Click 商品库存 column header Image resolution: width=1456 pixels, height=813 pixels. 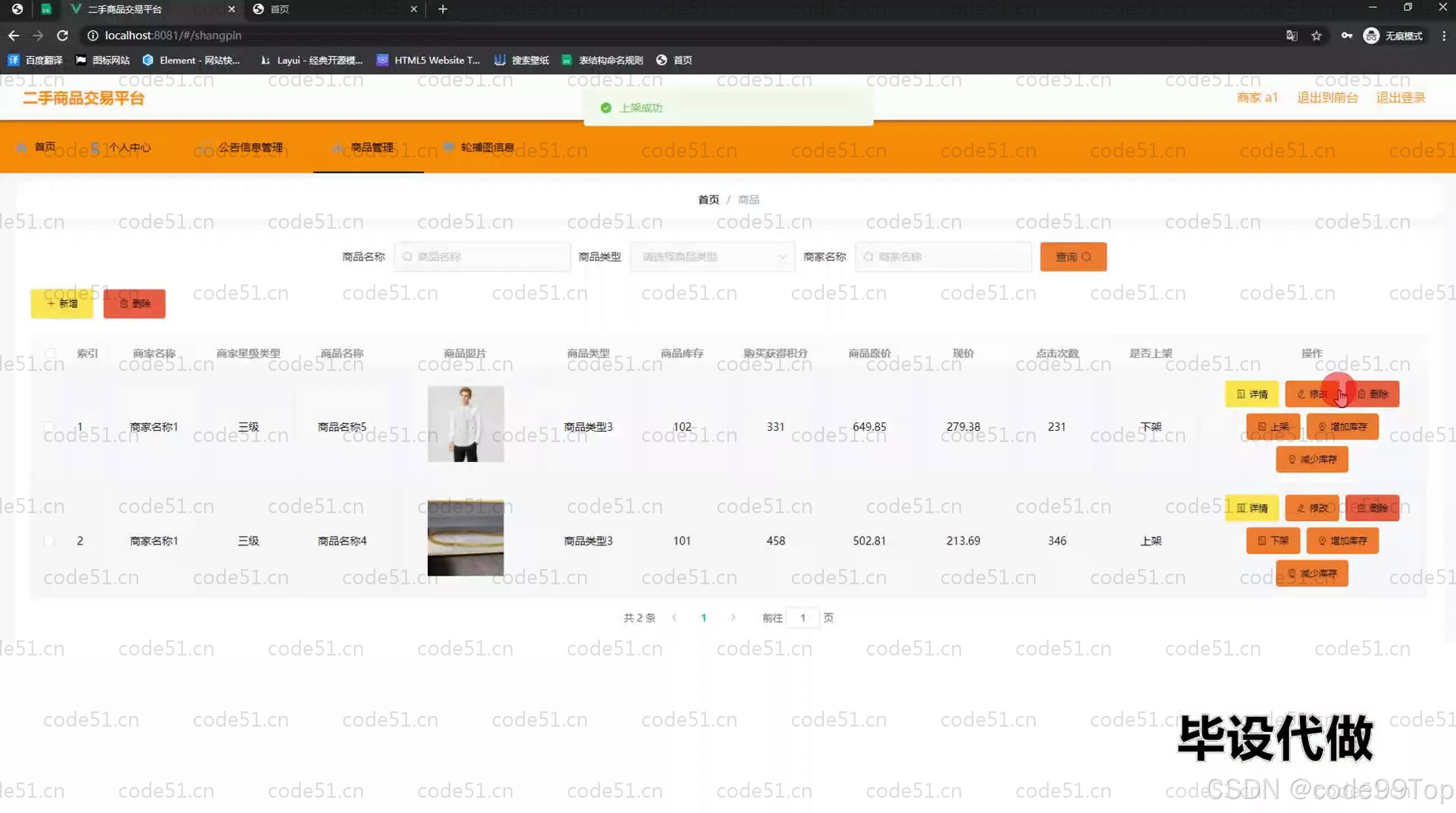682,353
